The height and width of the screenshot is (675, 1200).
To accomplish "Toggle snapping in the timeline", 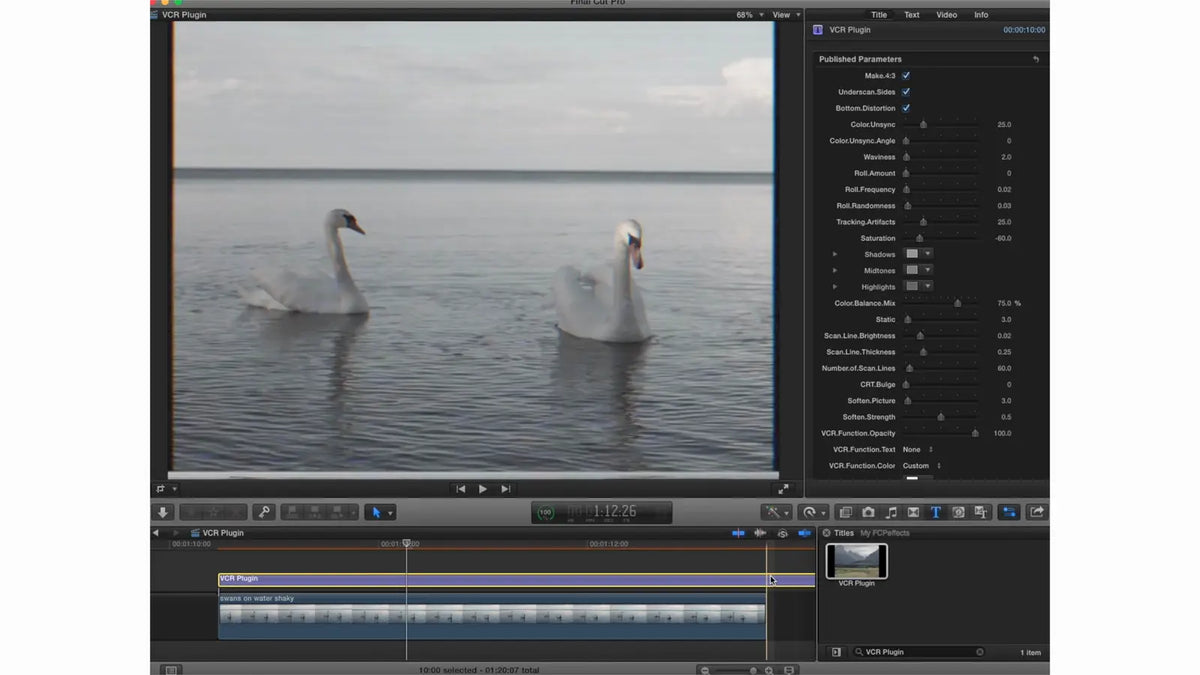I will 804,533.
